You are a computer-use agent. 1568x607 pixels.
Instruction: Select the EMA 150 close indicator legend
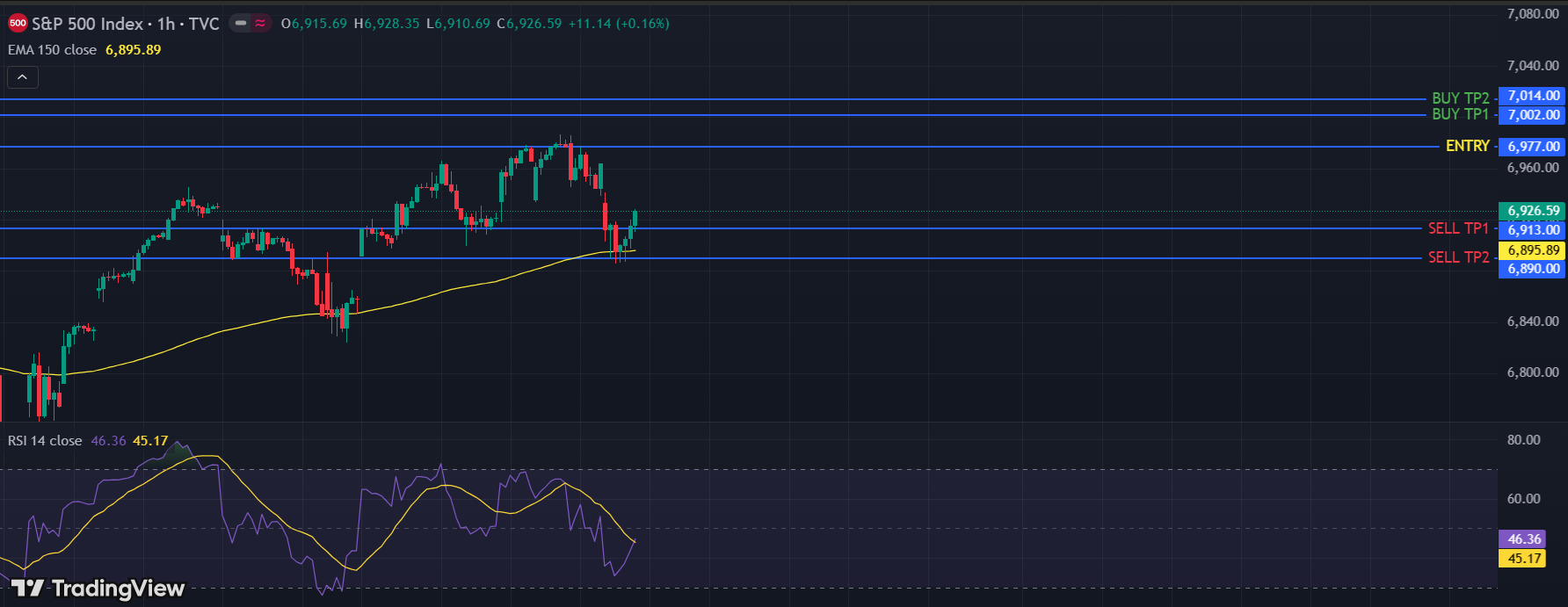pos(53,50)
